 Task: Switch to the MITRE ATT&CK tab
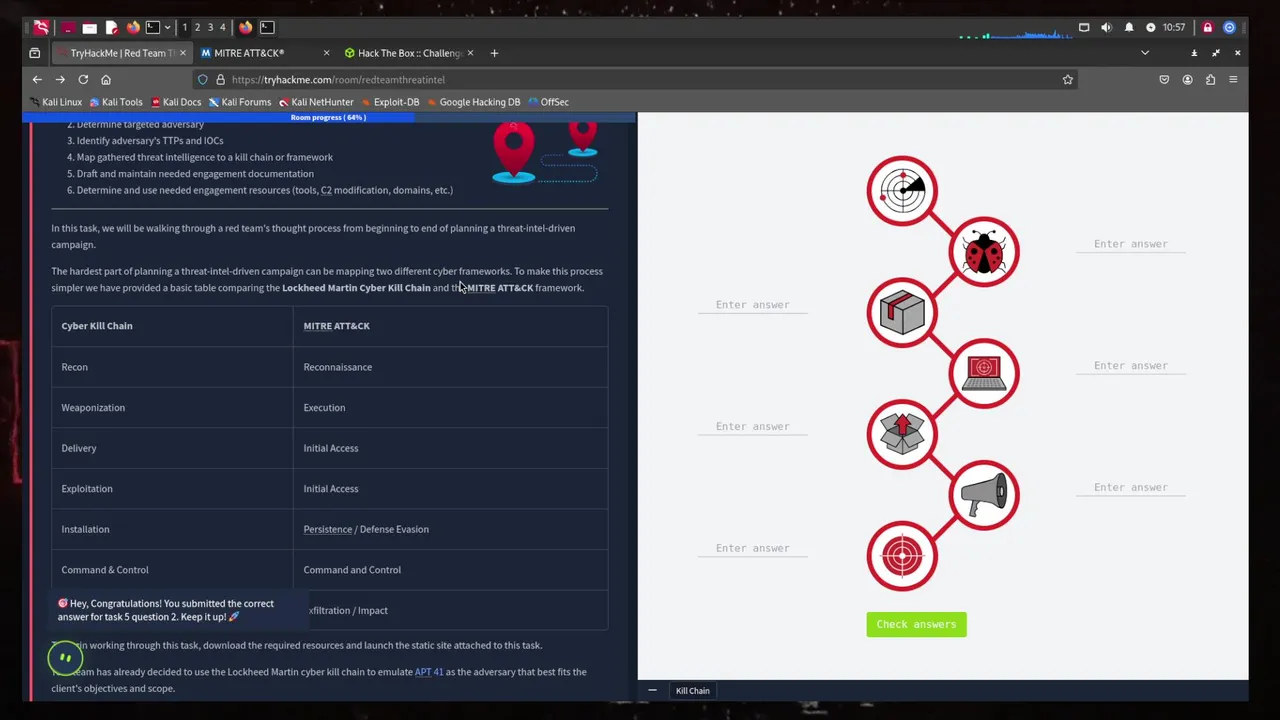264,53
